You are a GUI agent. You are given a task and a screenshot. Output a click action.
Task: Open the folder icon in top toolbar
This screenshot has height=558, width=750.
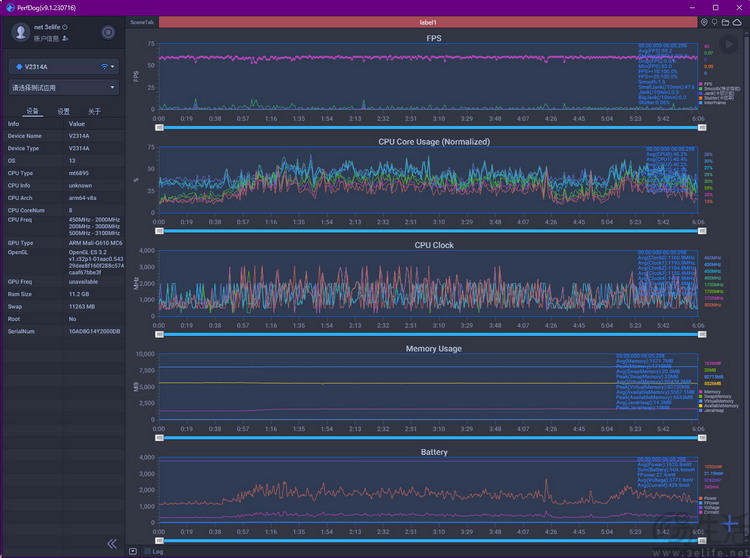tap(726, 22)
